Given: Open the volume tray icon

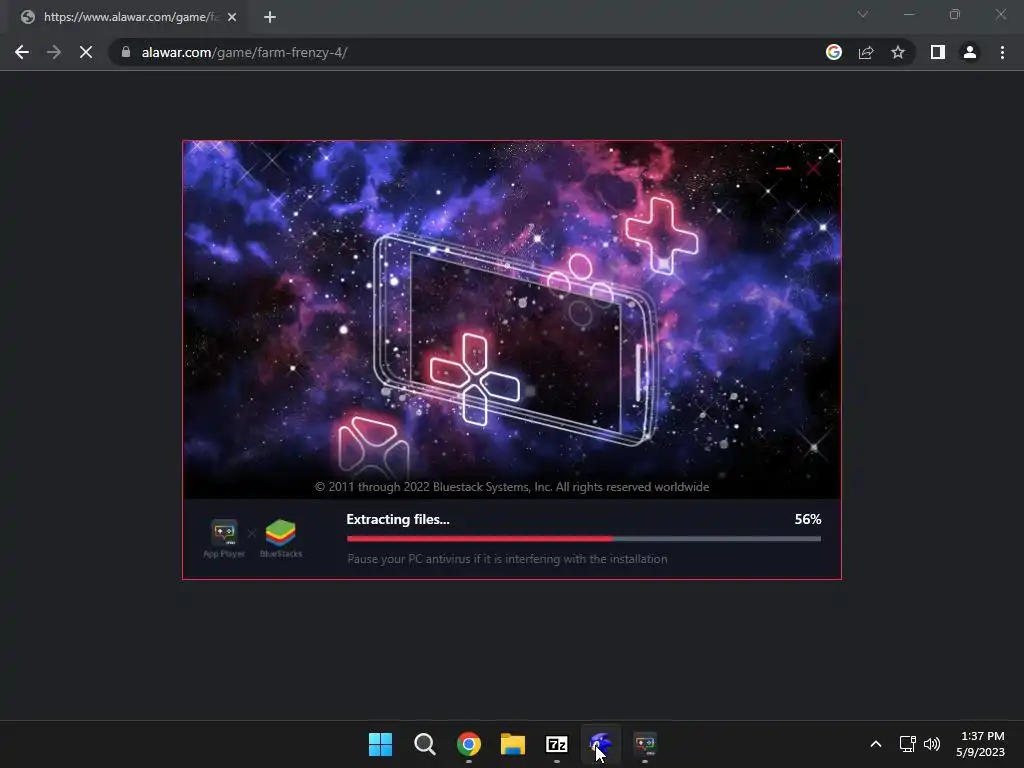Looking at the screenshot, I should [x=932, y=744].
